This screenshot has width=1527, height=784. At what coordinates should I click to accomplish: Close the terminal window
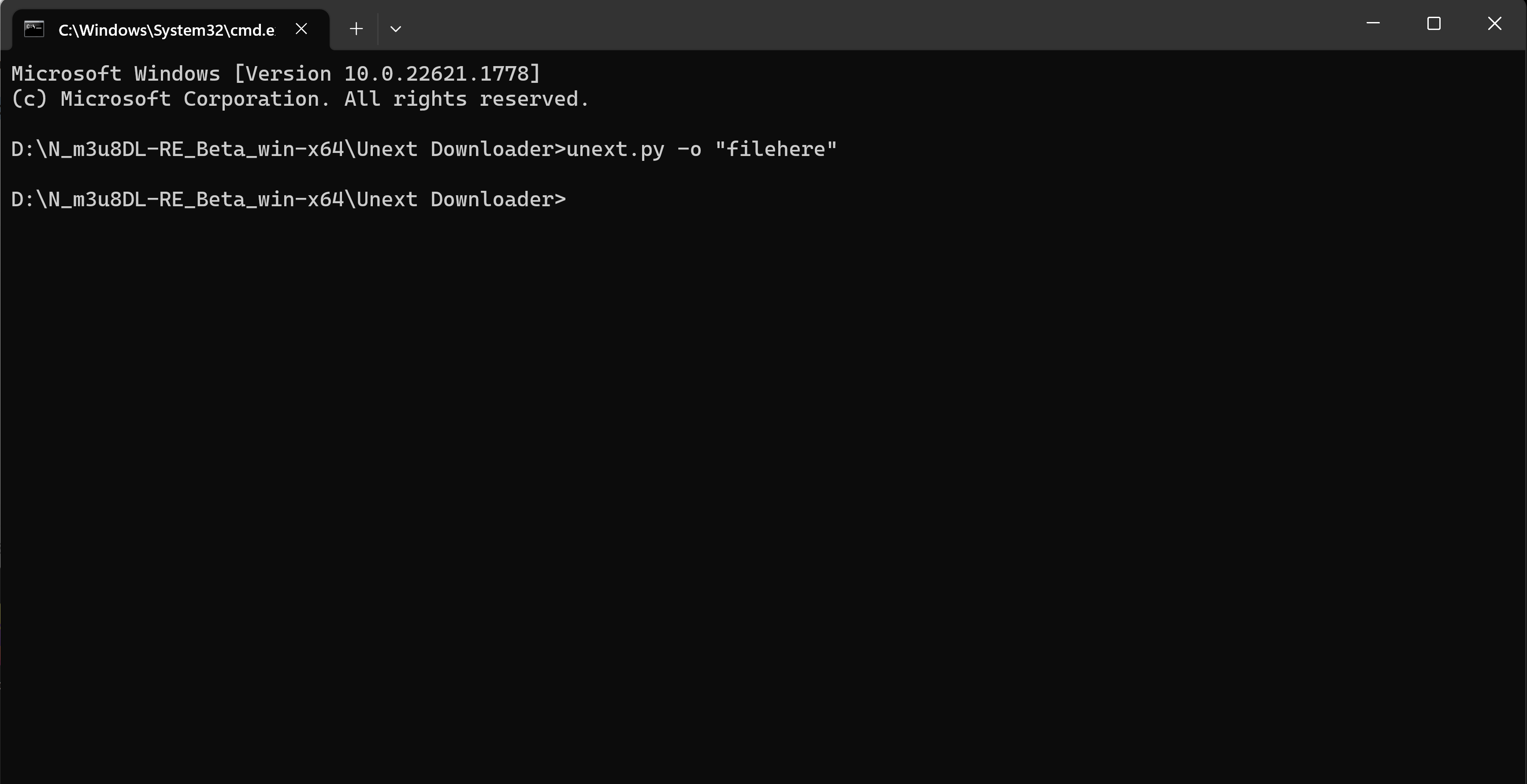1494,24
